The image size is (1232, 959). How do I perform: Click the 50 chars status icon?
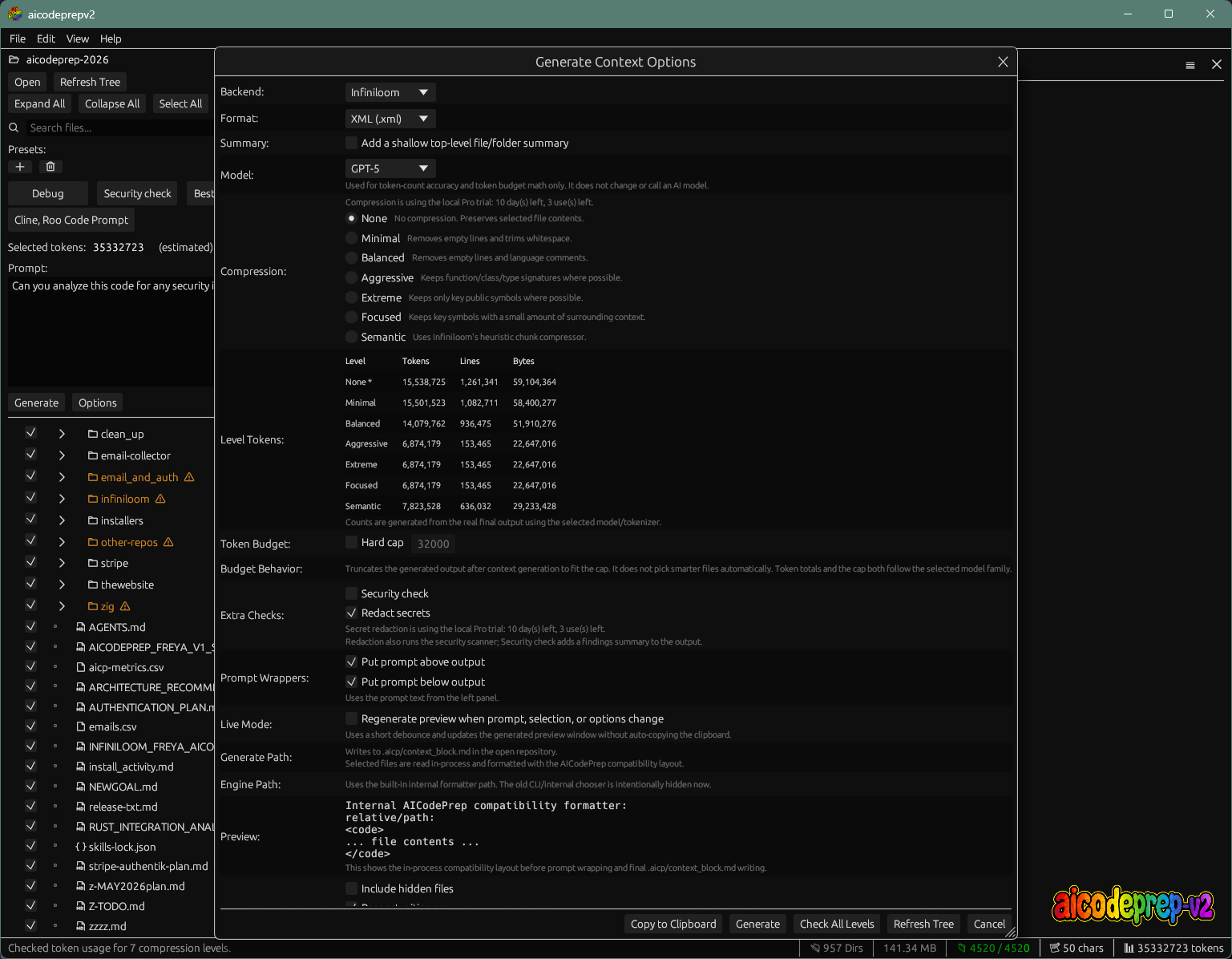(1055, 948)
